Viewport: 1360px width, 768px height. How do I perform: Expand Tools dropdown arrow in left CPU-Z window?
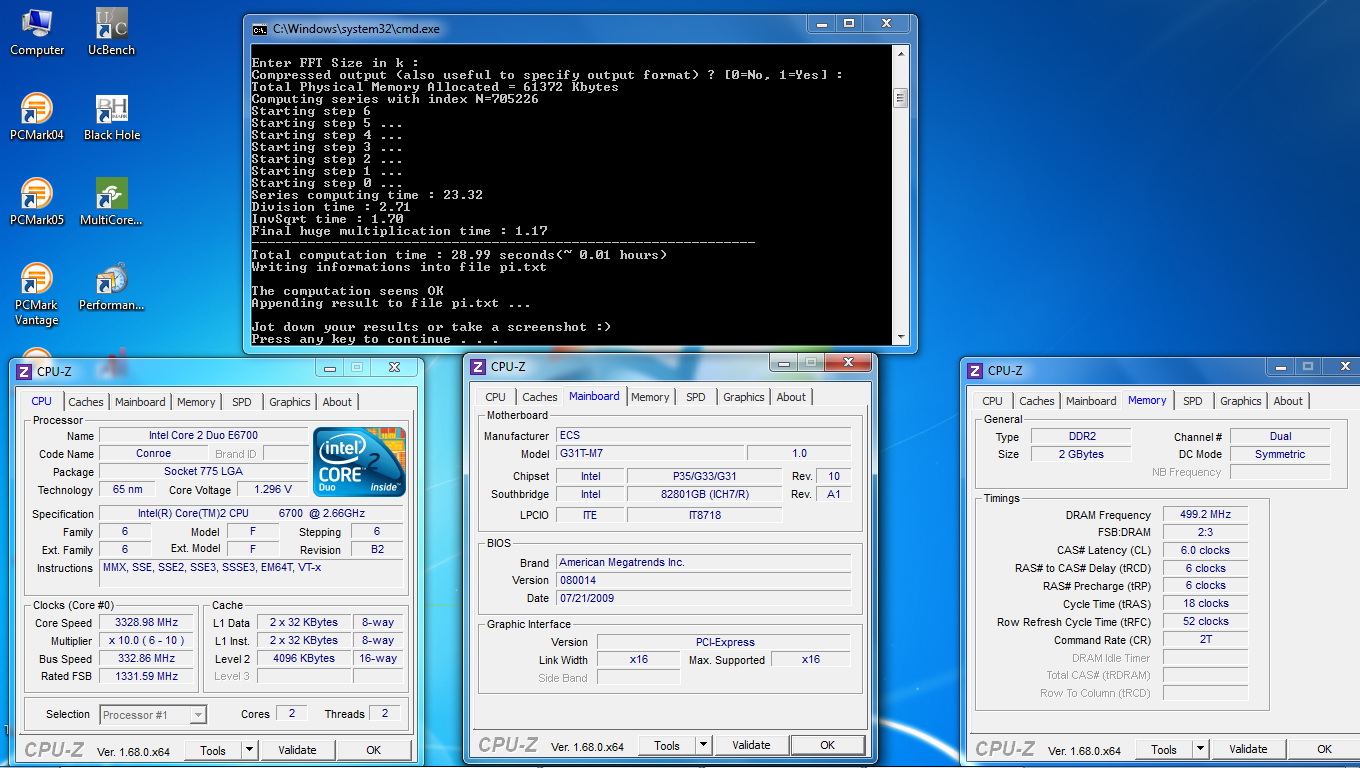[x=249, y=750]
